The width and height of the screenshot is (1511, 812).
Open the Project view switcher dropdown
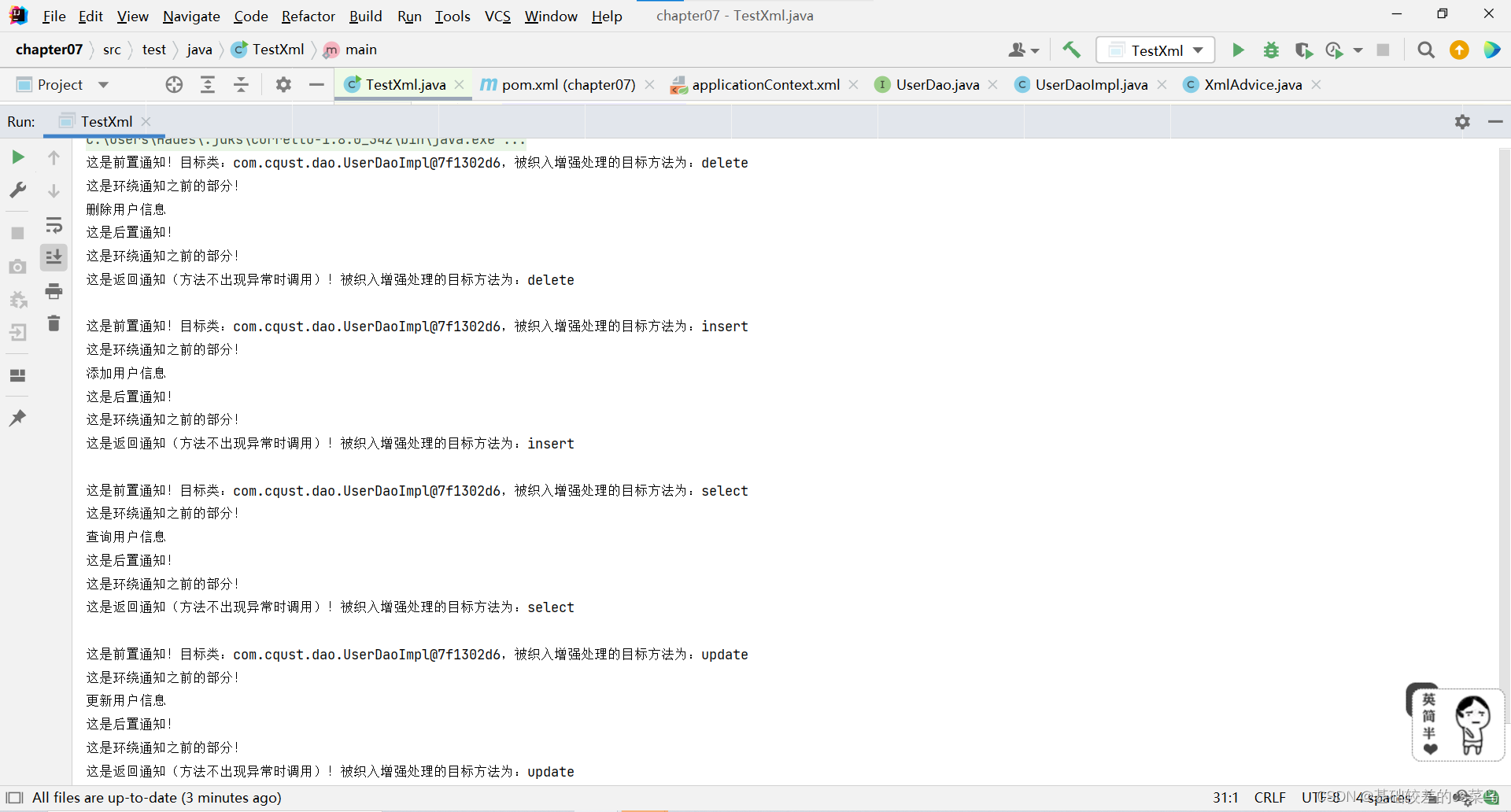click(x=103, y=84)
